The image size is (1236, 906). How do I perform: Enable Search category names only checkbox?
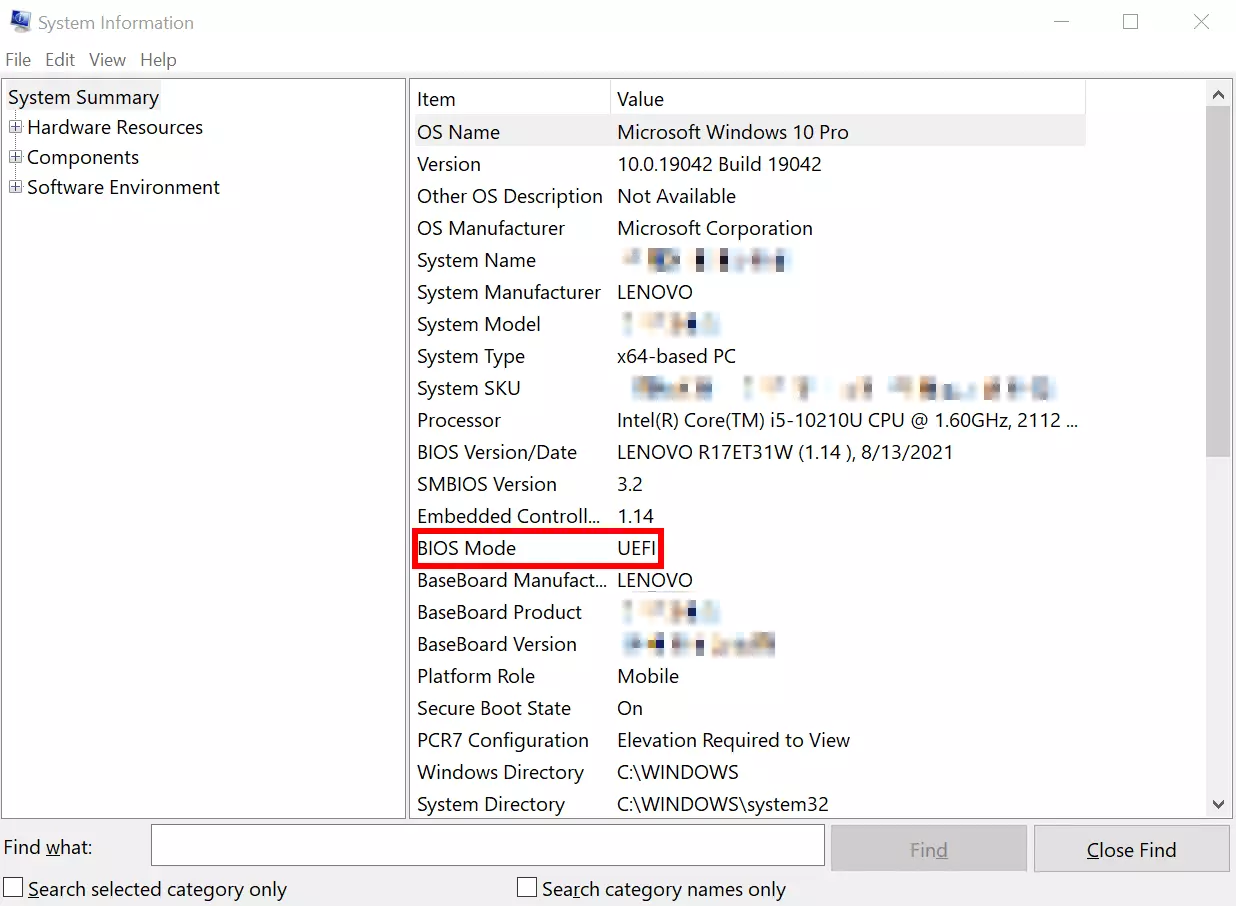(527, 888)
